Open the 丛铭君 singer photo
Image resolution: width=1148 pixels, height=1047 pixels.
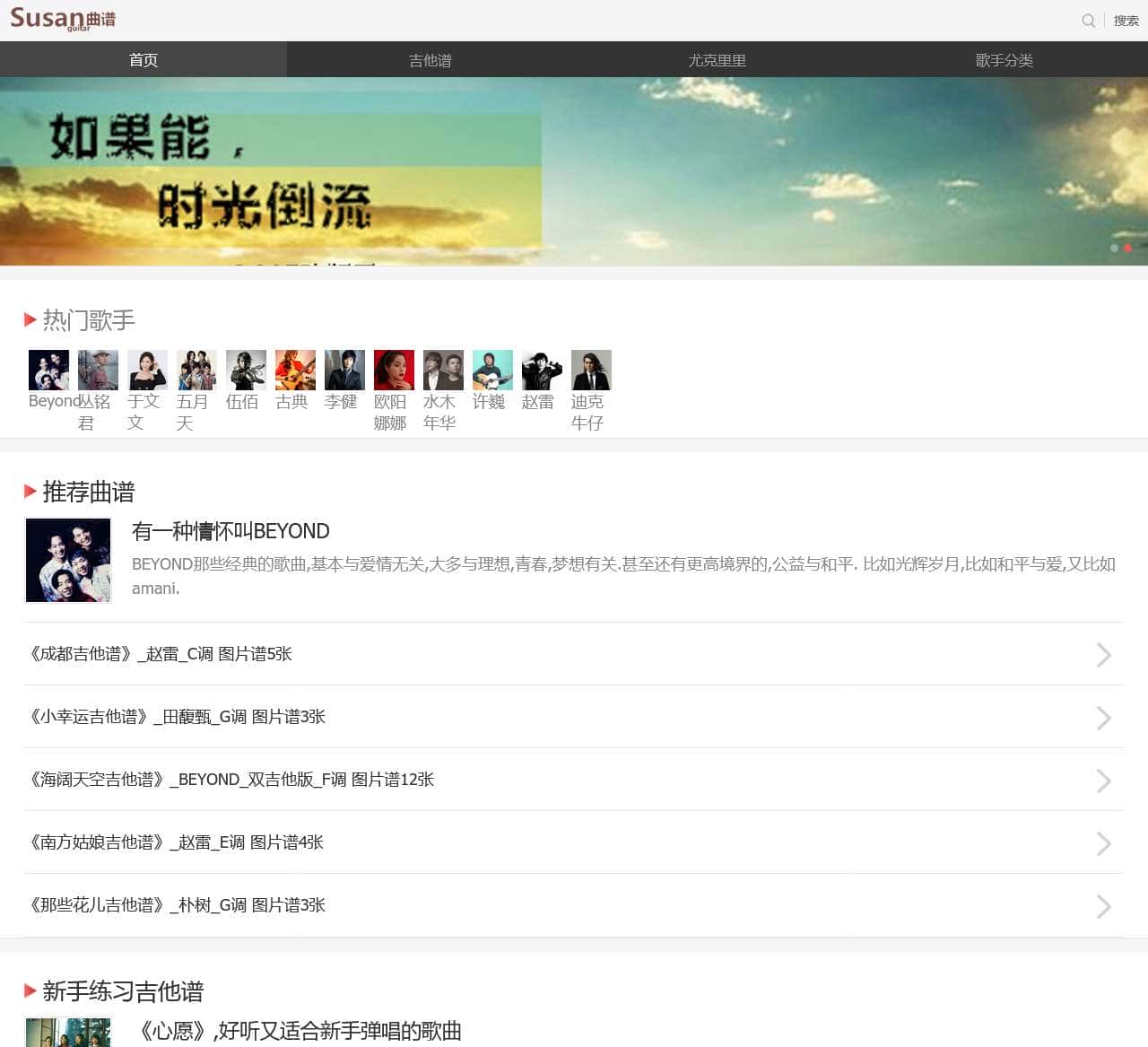pyautogui.click(x=98, y=370)
